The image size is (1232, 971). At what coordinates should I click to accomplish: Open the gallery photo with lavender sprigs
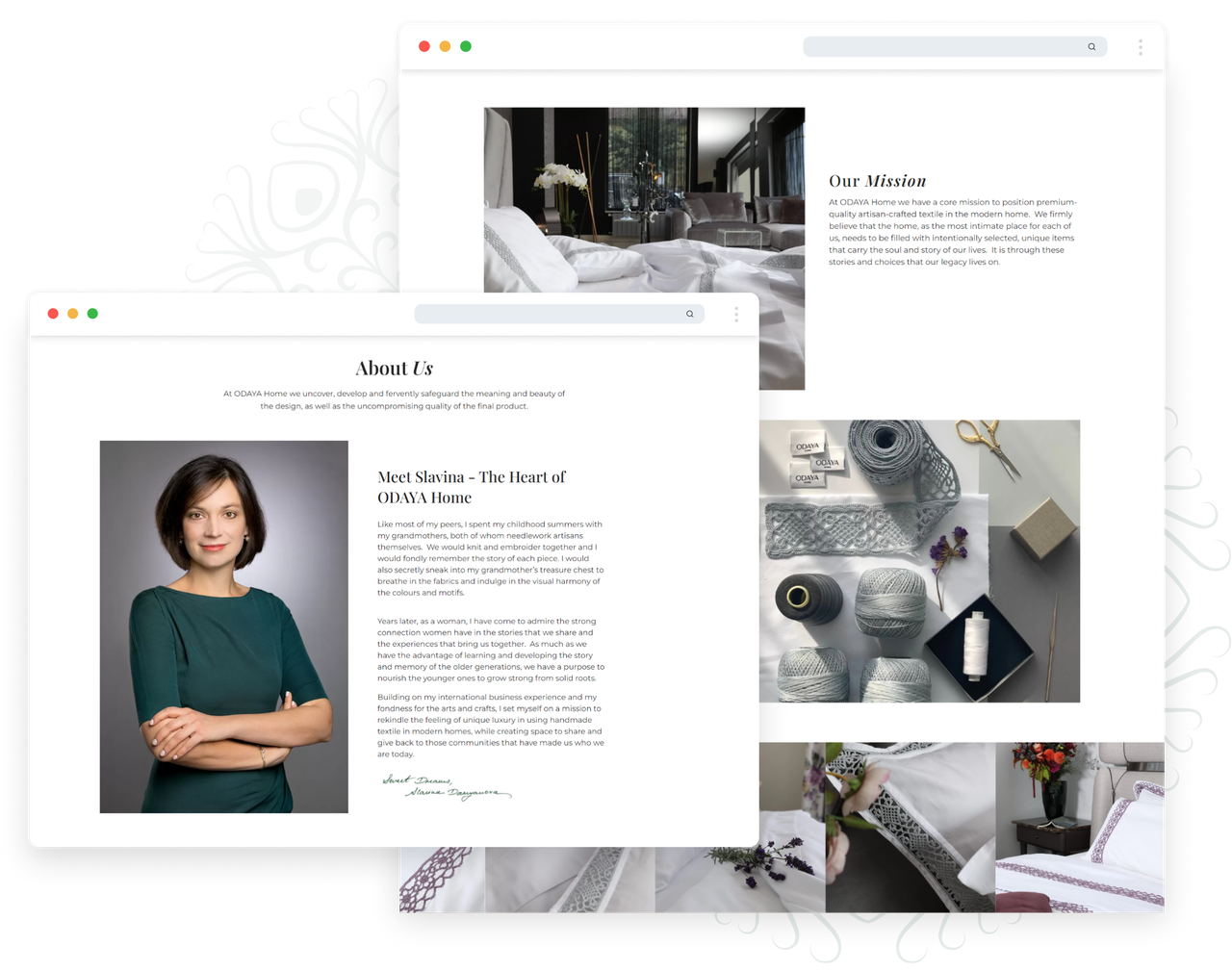coord(739,879)
